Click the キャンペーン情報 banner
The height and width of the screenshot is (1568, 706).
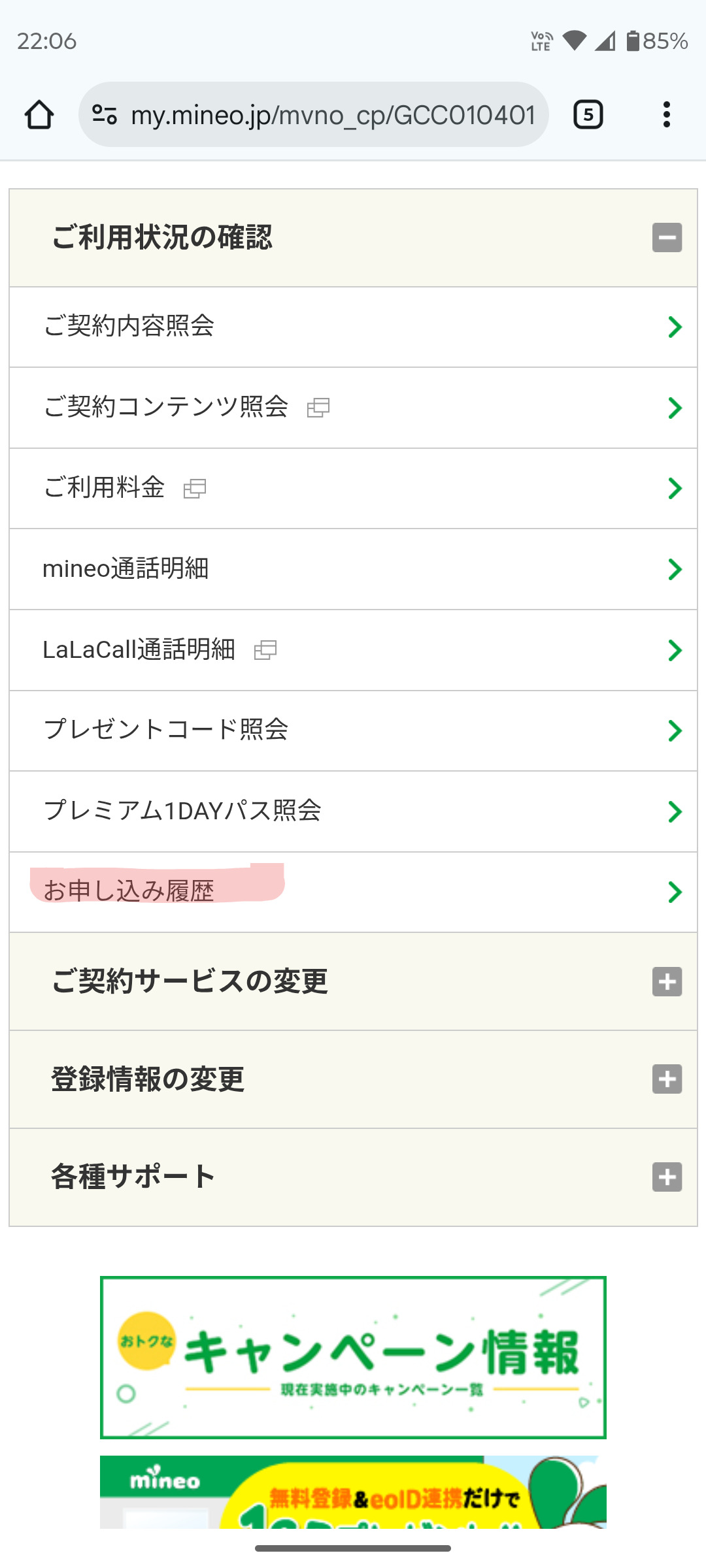[353, 1358]
